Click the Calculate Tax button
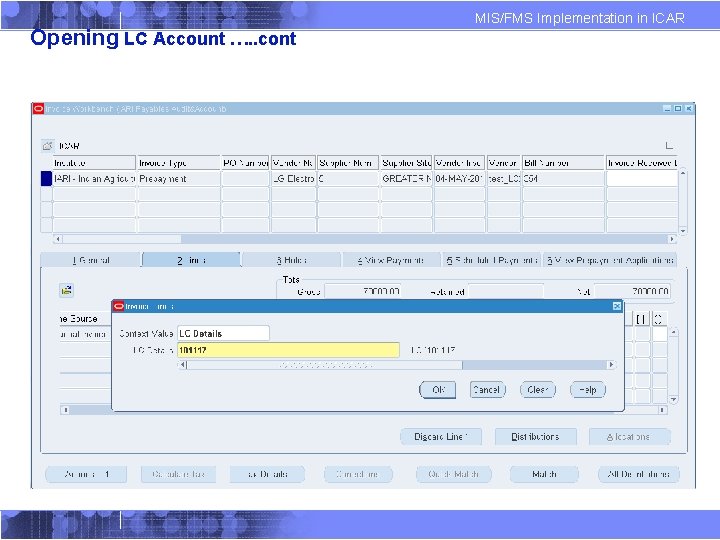Screen dimensions: 720x540 point(178,474)
